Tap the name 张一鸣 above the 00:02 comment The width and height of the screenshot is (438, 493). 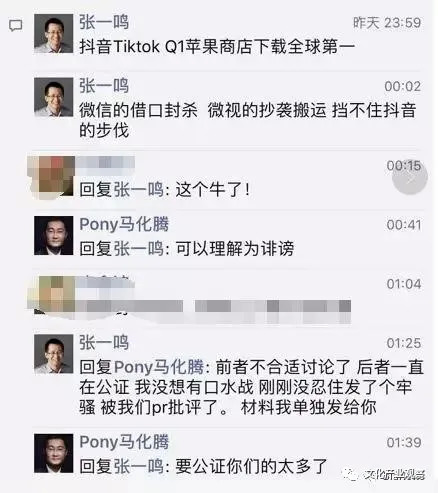(104, 86)
